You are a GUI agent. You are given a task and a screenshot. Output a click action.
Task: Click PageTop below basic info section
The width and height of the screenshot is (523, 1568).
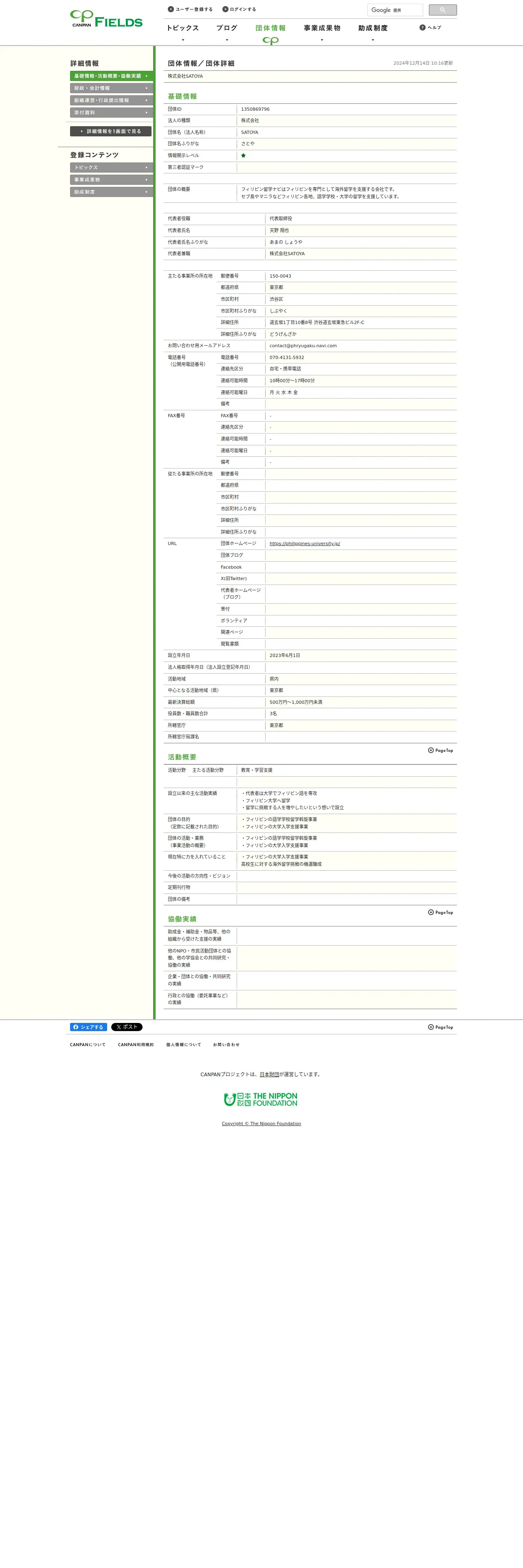point(441,751)
